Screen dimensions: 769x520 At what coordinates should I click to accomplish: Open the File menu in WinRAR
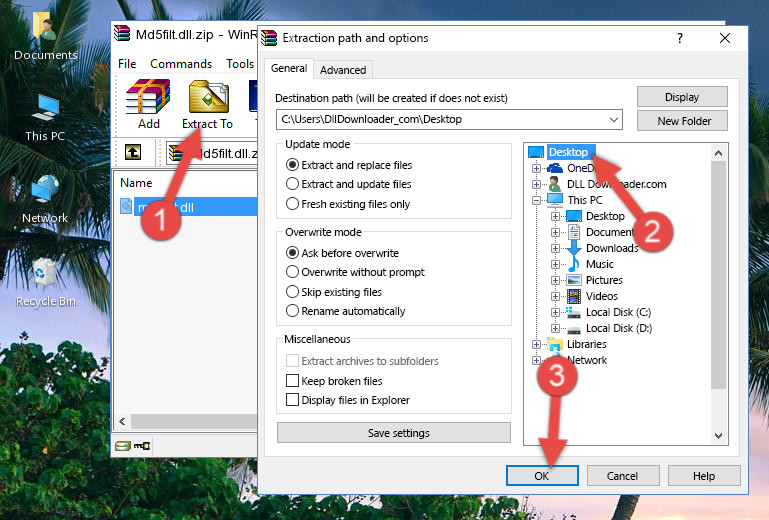(x=127, y=64)
